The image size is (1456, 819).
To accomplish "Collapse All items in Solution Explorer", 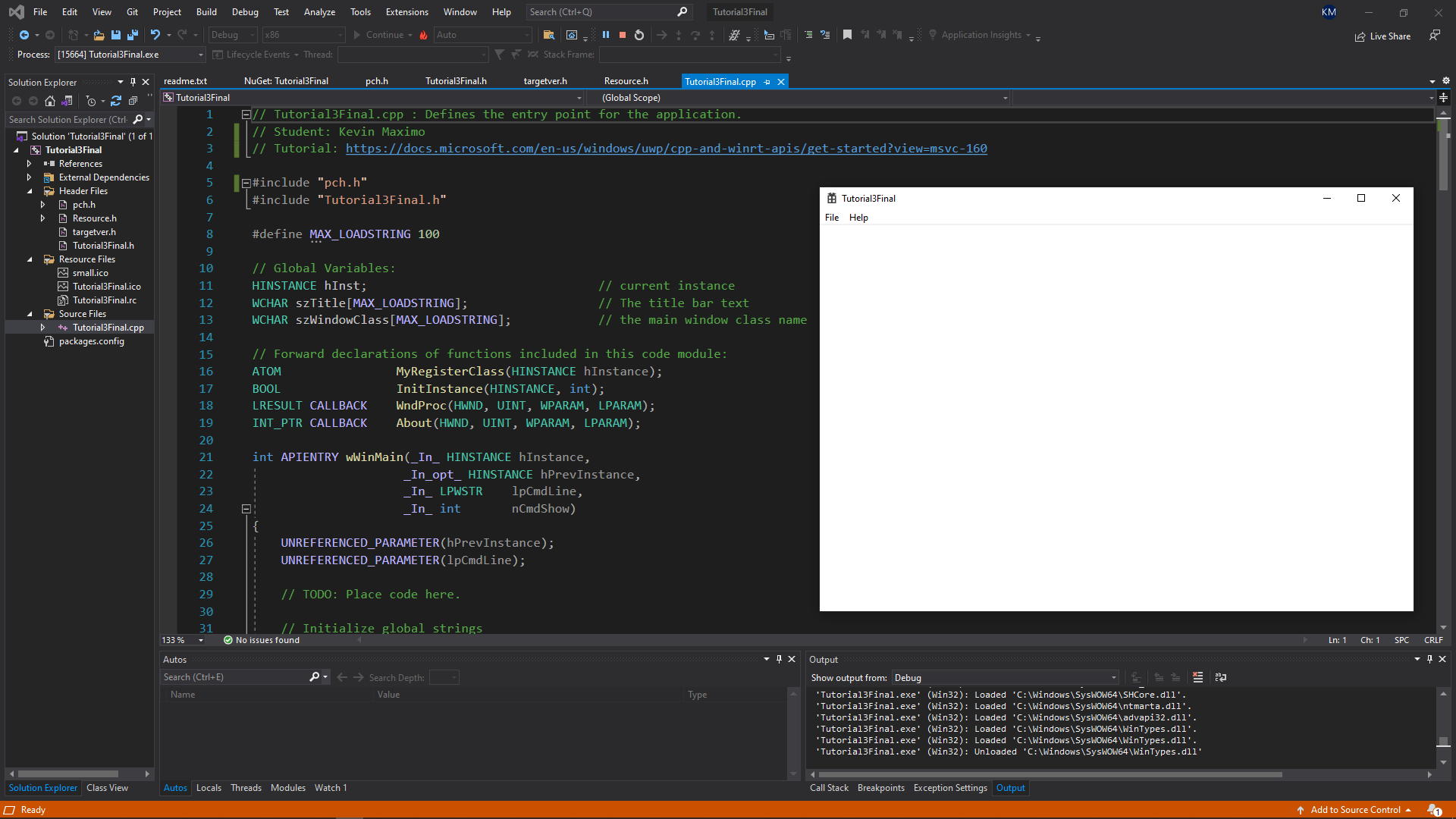I will pyautogui.click(x=133, y=101).
